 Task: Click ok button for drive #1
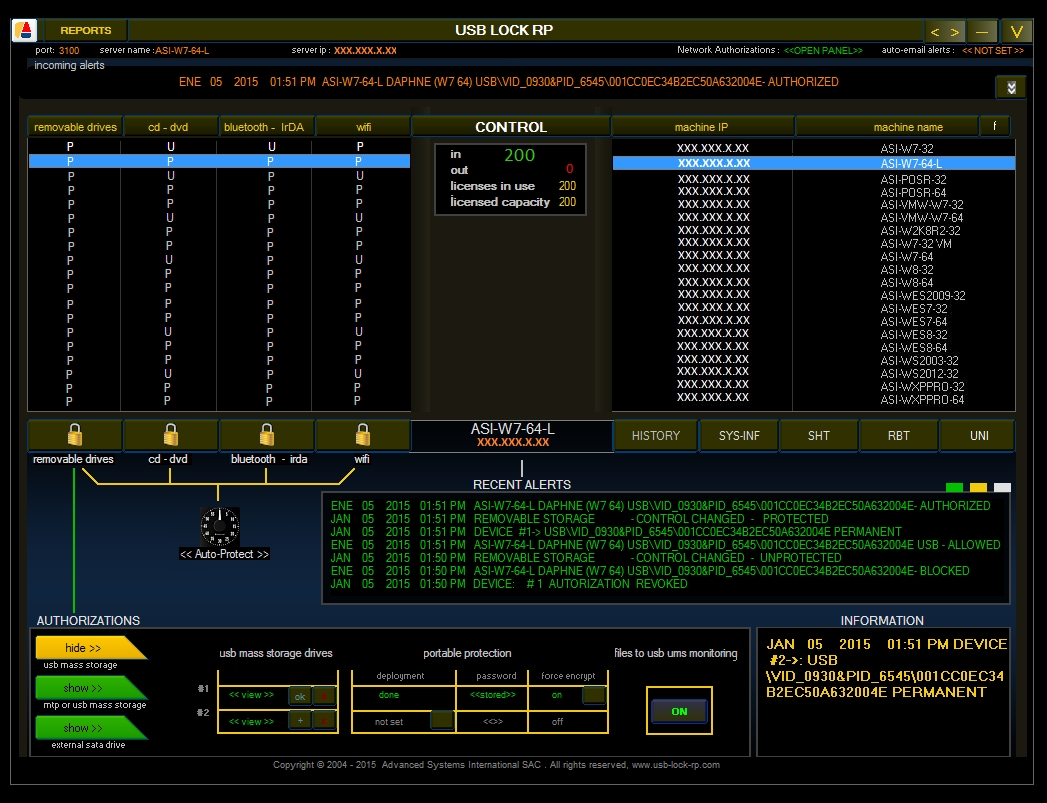300,696
